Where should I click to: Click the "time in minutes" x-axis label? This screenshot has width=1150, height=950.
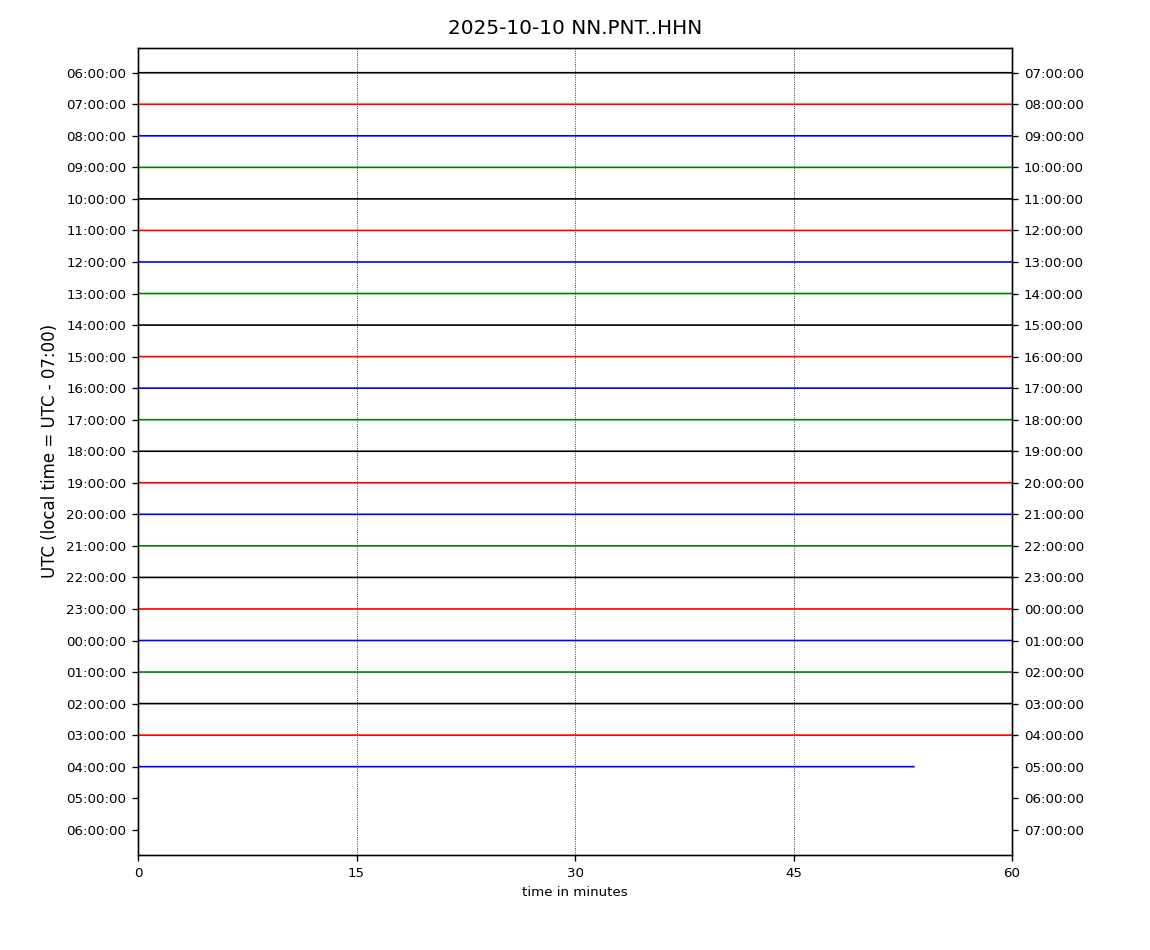click(574, 892)
